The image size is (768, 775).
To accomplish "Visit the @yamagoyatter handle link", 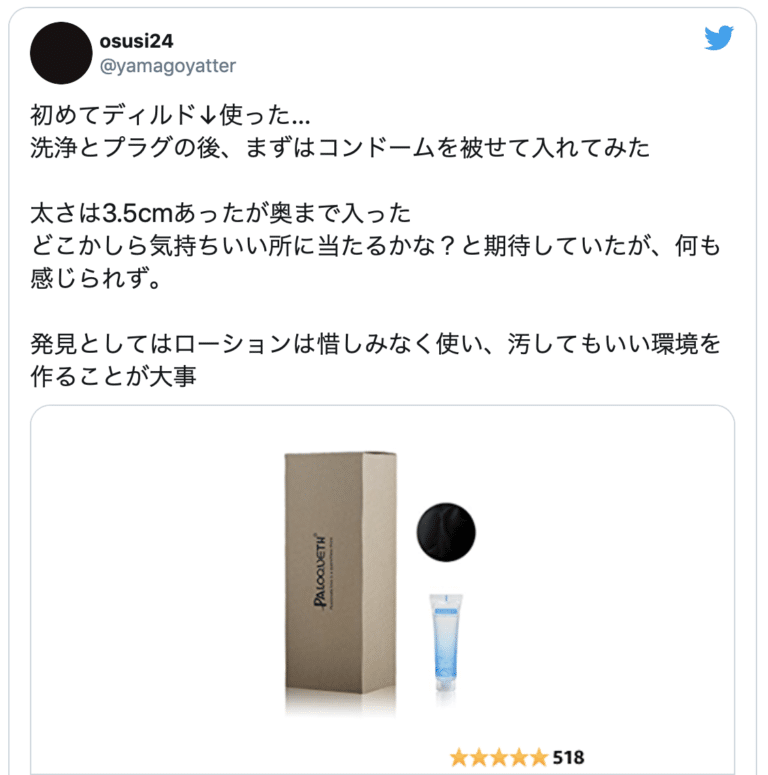I will 168,66.
